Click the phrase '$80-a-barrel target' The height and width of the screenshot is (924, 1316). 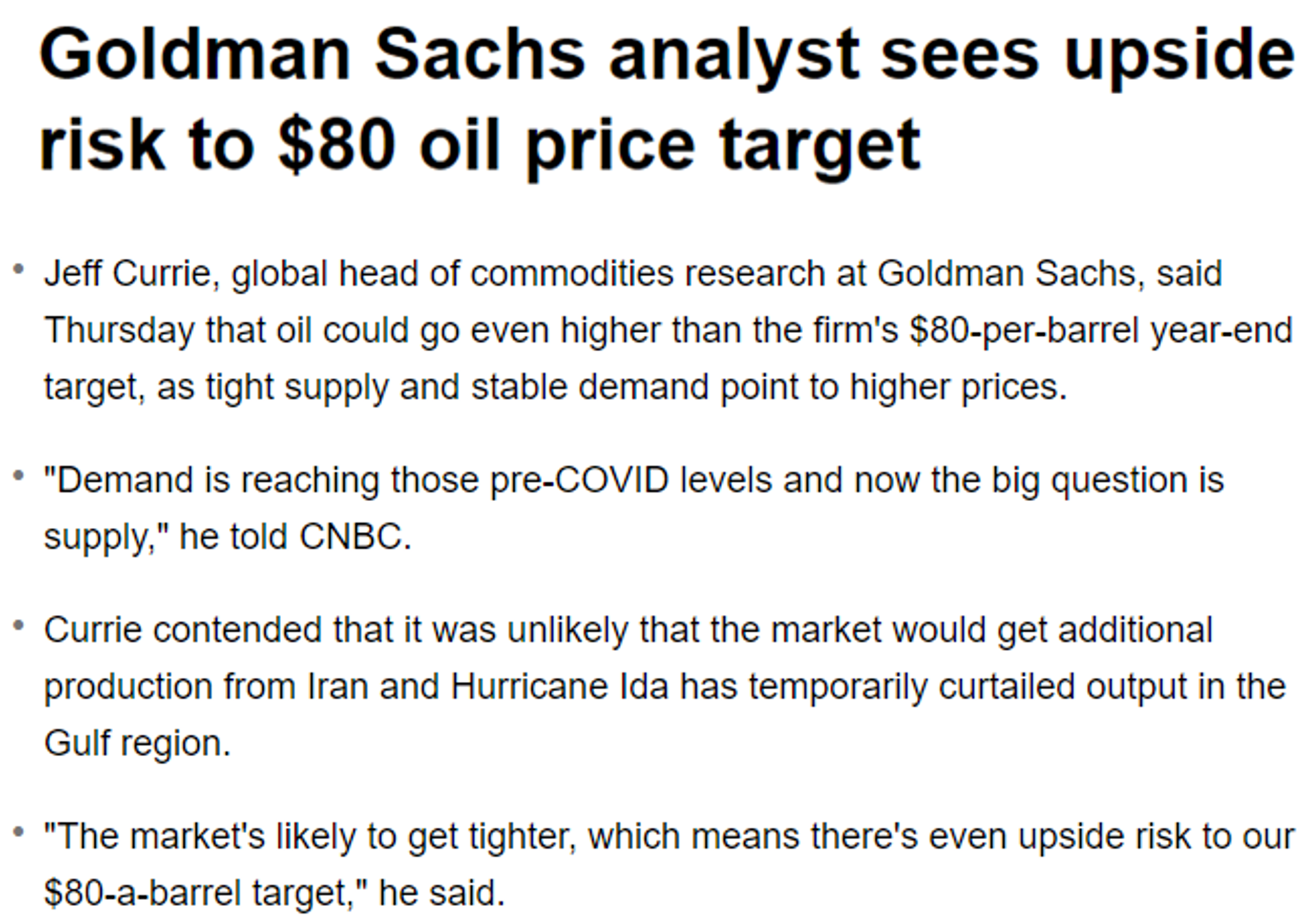[197, 894]
